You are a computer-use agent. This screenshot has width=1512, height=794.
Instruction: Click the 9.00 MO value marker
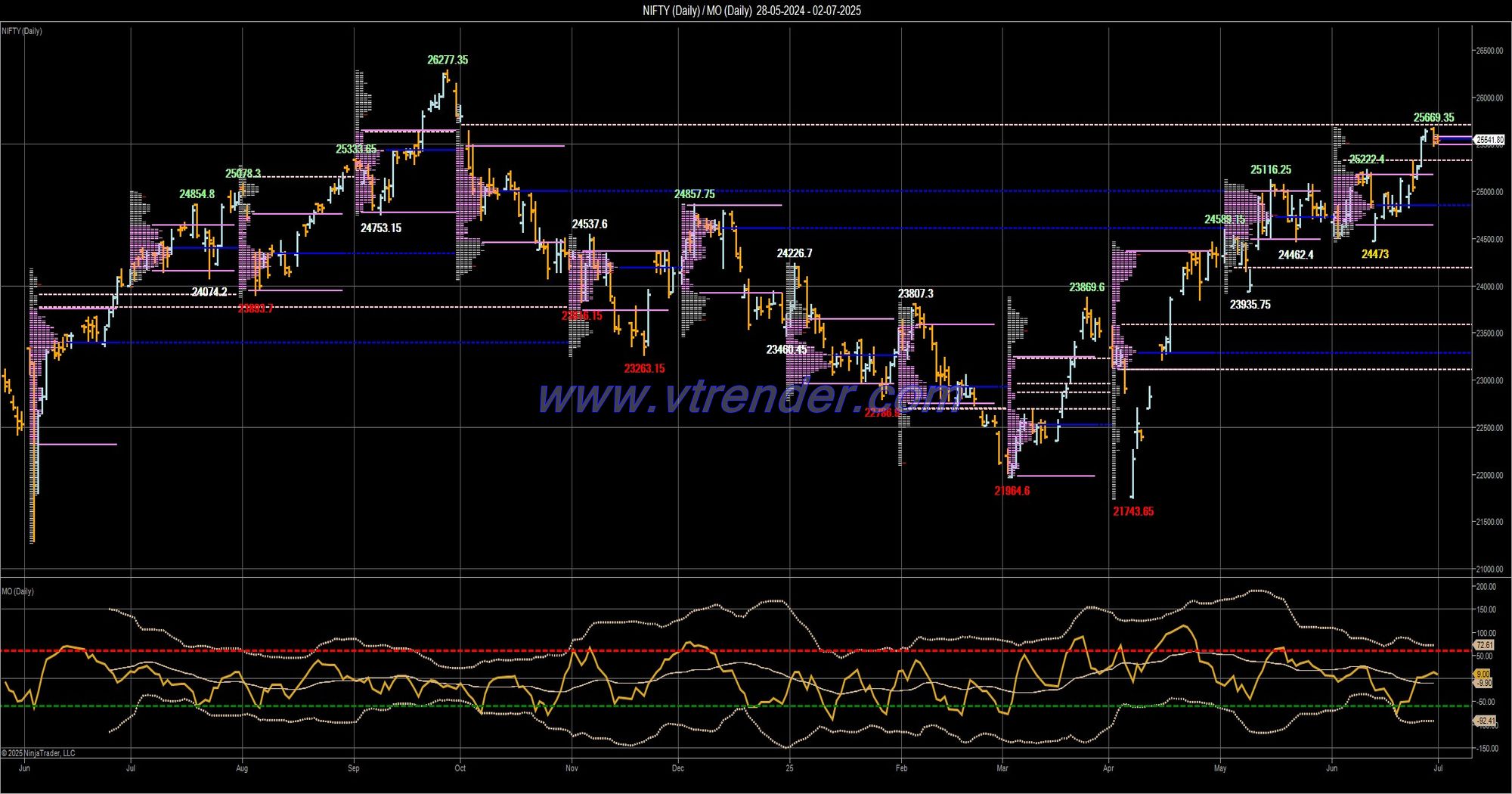pyautogui.click(x=1483, y=674)
